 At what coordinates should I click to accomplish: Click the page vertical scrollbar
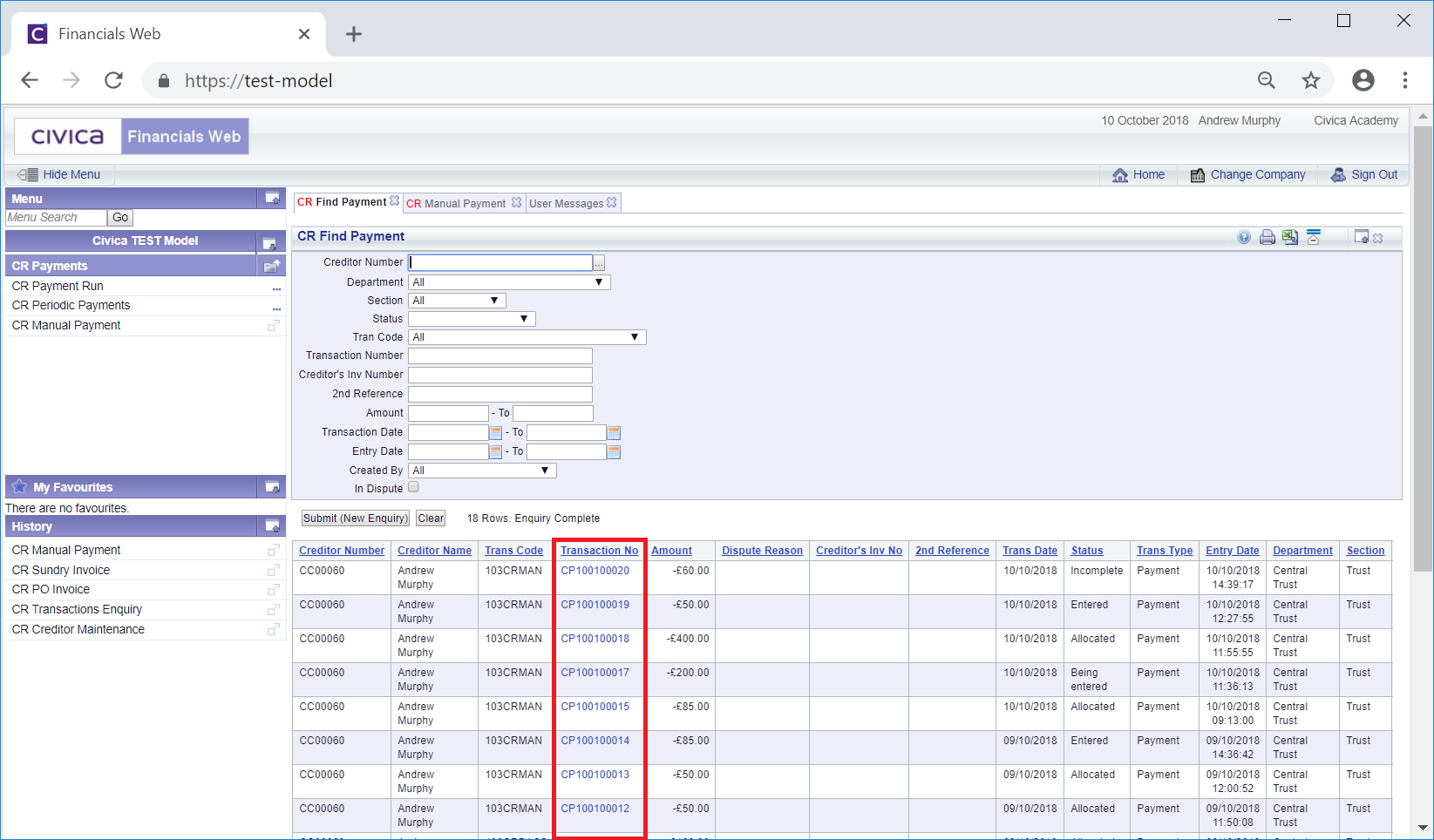tap(1423, 349)
